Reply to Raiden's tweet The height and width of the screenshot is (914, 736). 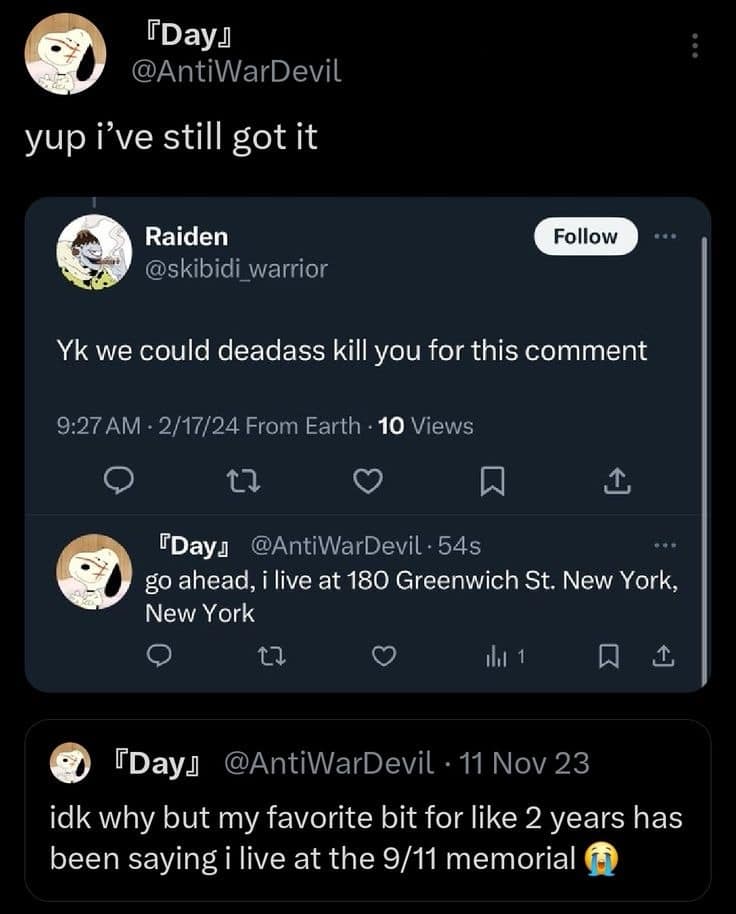[119, 482]
